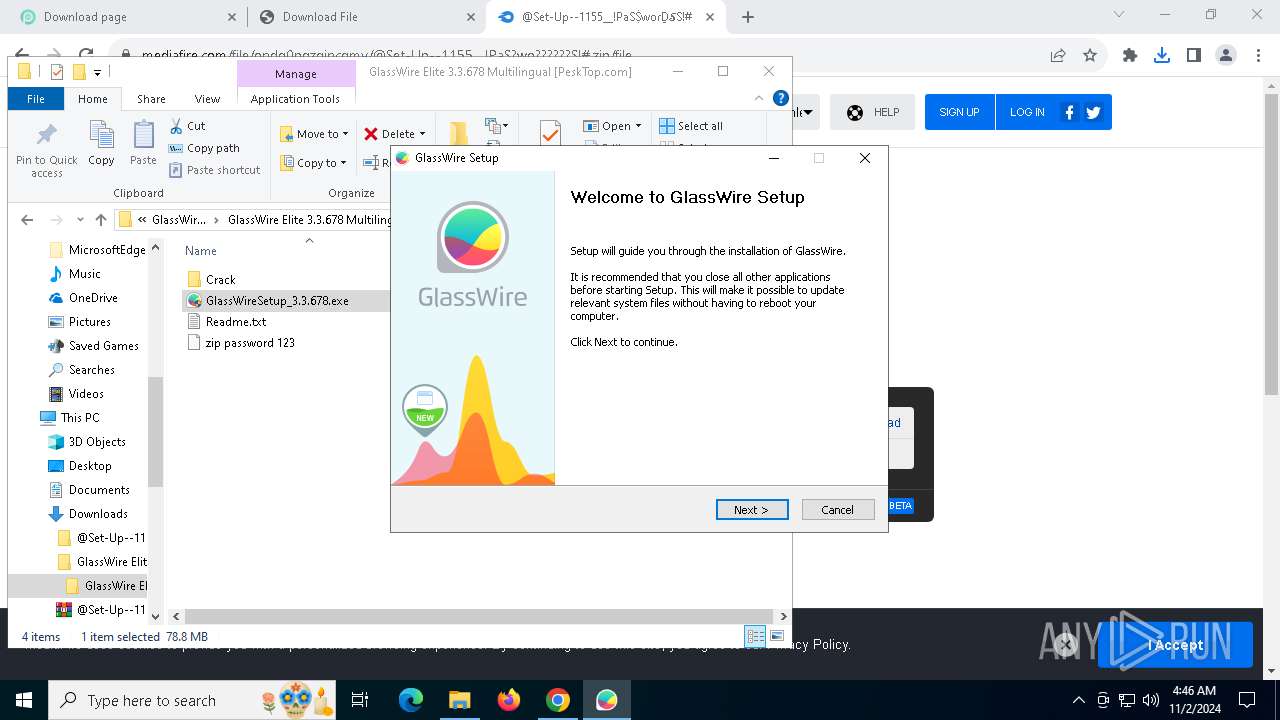Switch to the View ribbon tab

click(x=207, y=99)
